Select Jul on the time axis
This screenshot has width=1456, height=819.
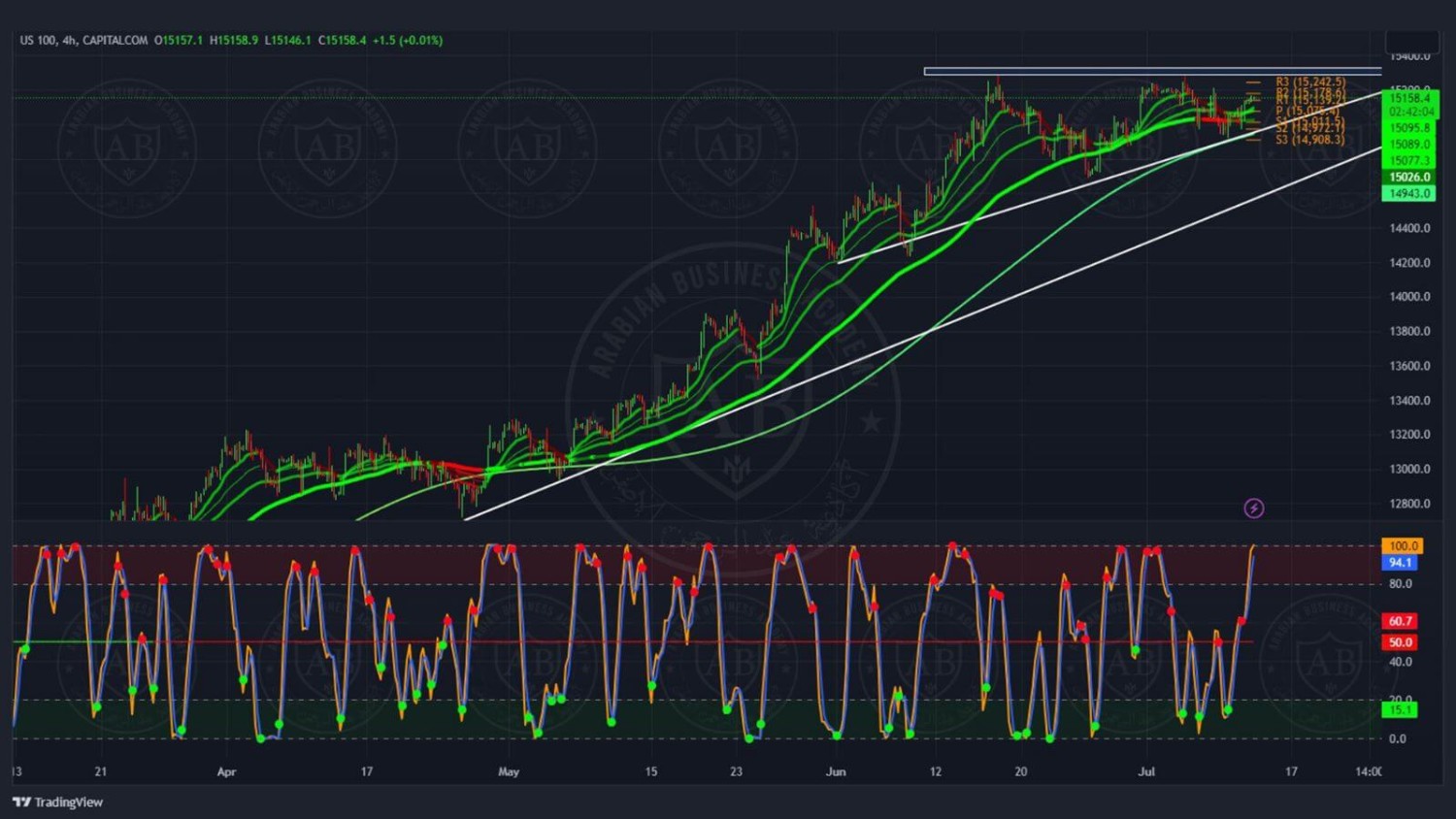pos(1146,772)
